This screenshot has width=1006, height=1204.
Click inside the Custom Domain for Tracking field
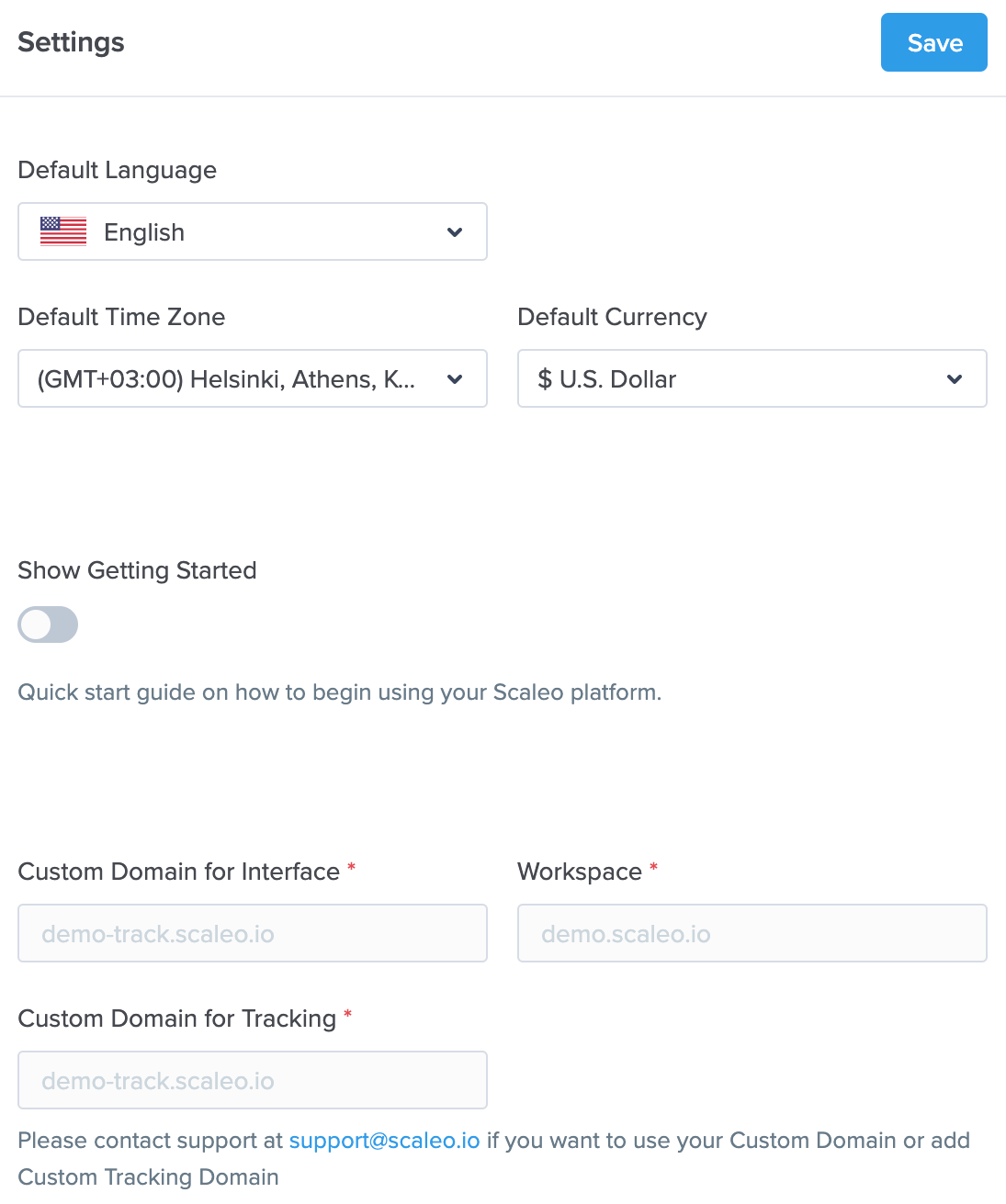253,1080
